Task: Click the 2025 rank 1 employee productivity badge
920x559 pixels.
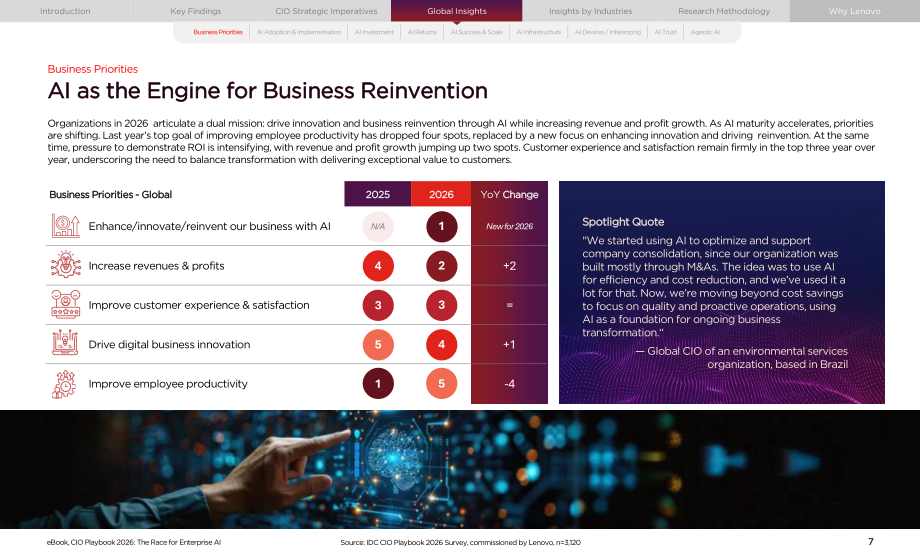Action: (x=378, y=384)
